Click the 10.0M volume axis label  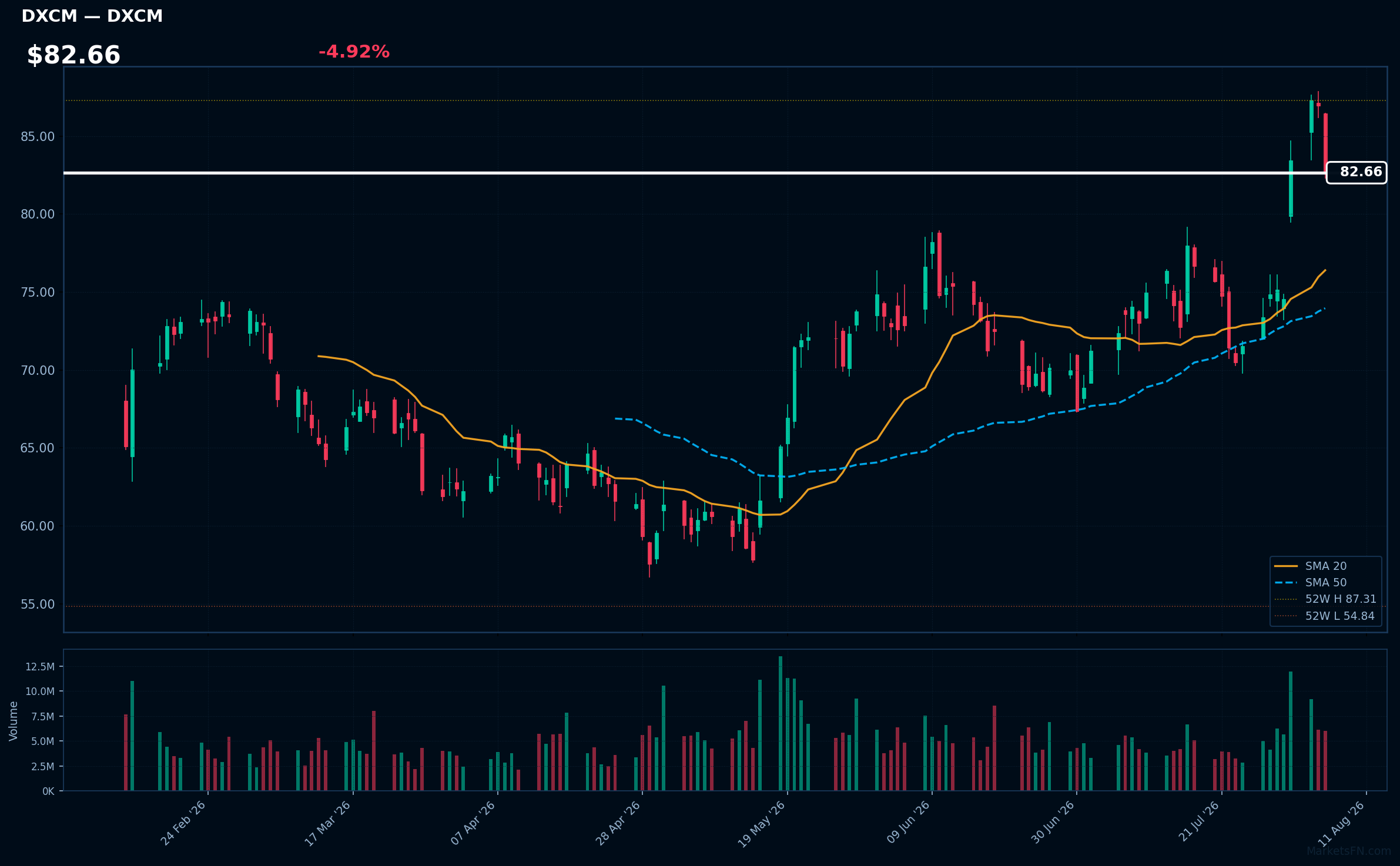click(x=40, y=692)
